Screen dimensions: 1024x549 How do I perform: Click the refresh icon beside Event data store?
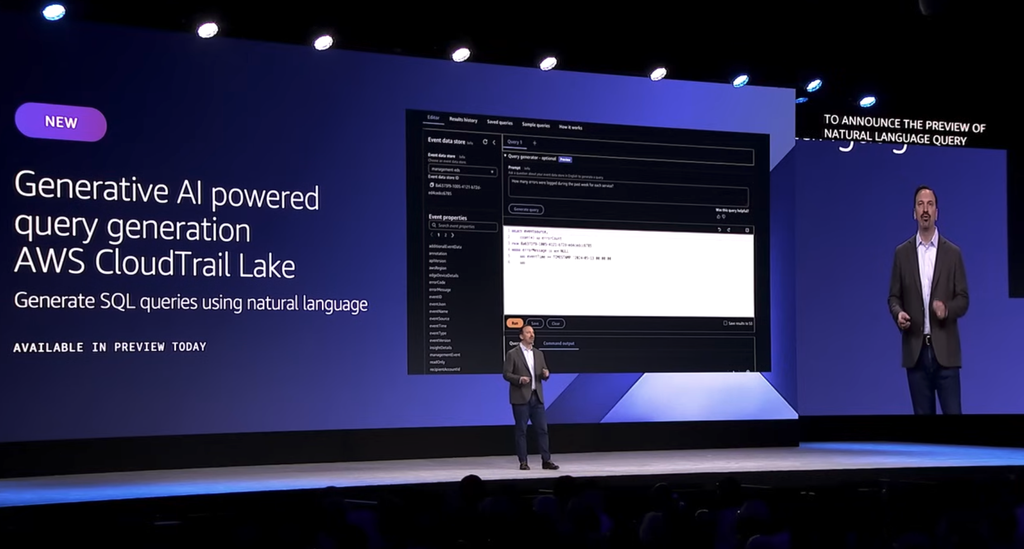[x=485, y=142]
